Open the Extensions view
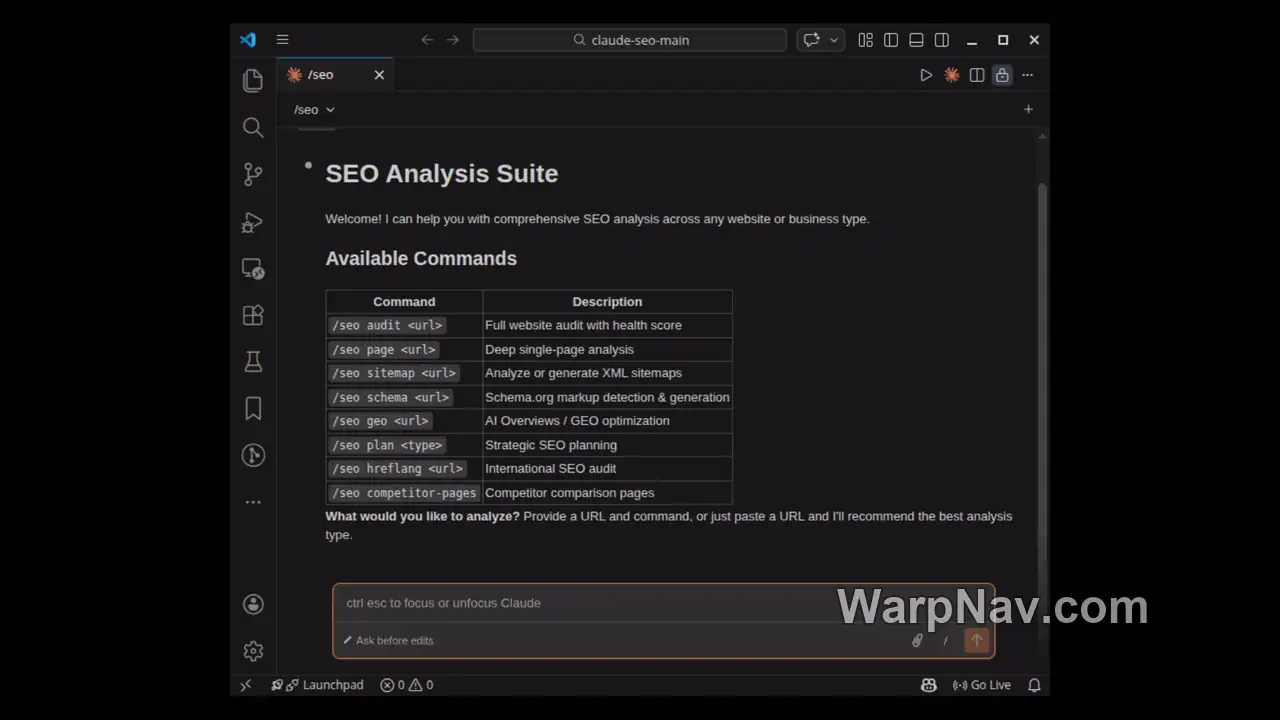Viewport: 1280px width, 720px height. pyautogui.click(x=253, y=315)
